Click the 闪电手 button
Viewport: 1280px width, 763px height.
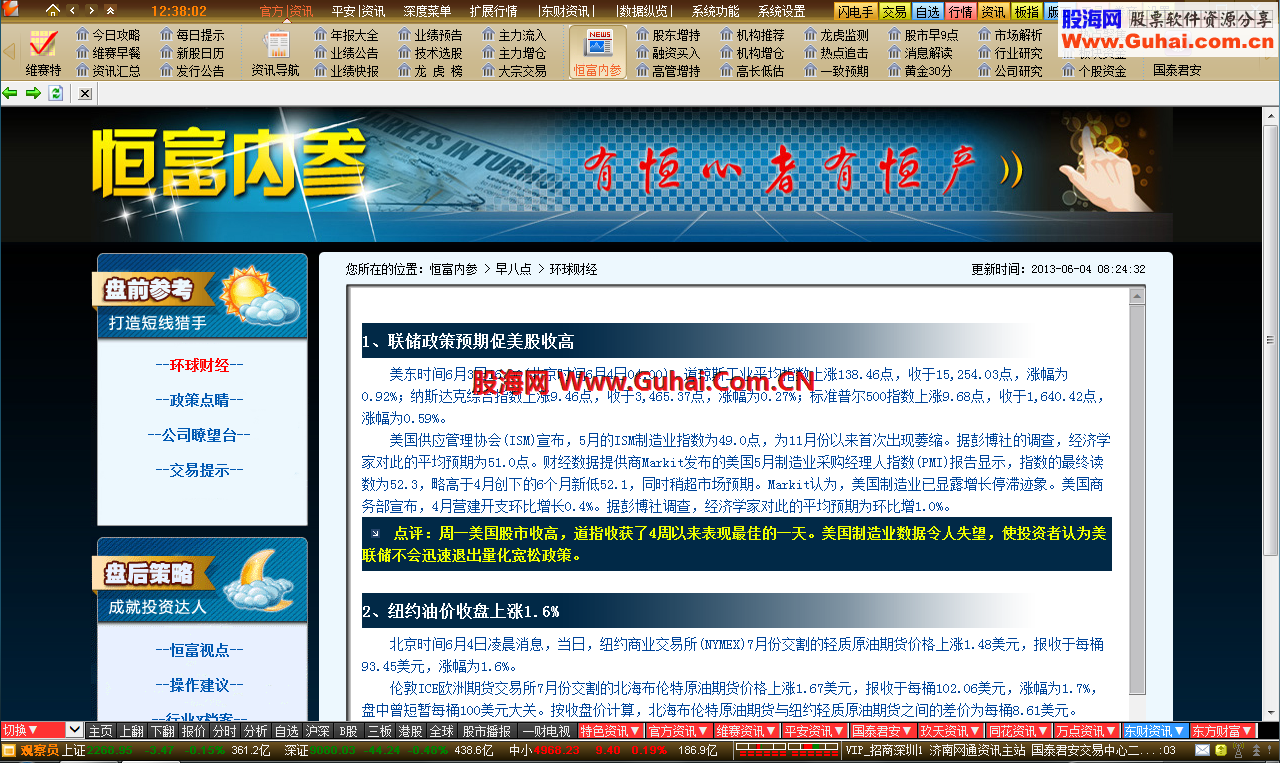856,11
